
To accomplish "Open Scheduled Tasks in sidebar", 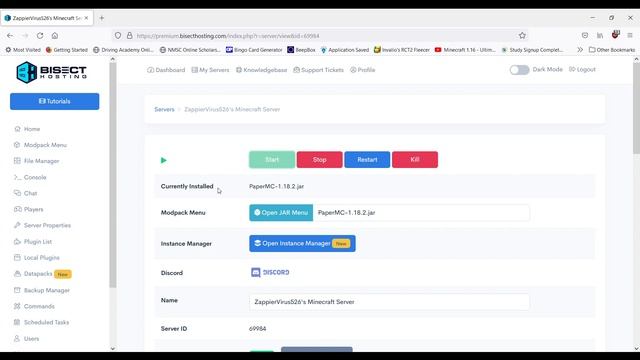I will point(41,322).
